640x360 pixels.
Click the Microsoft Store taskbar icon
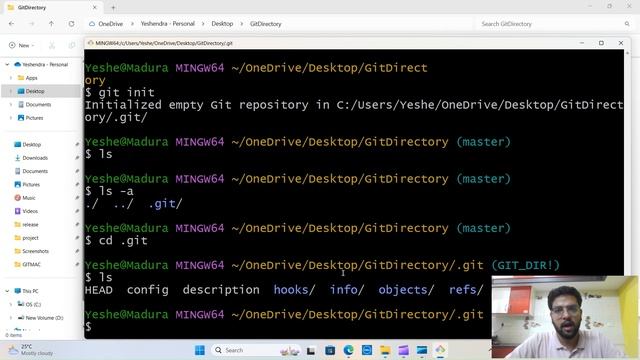tap(330, 350)
